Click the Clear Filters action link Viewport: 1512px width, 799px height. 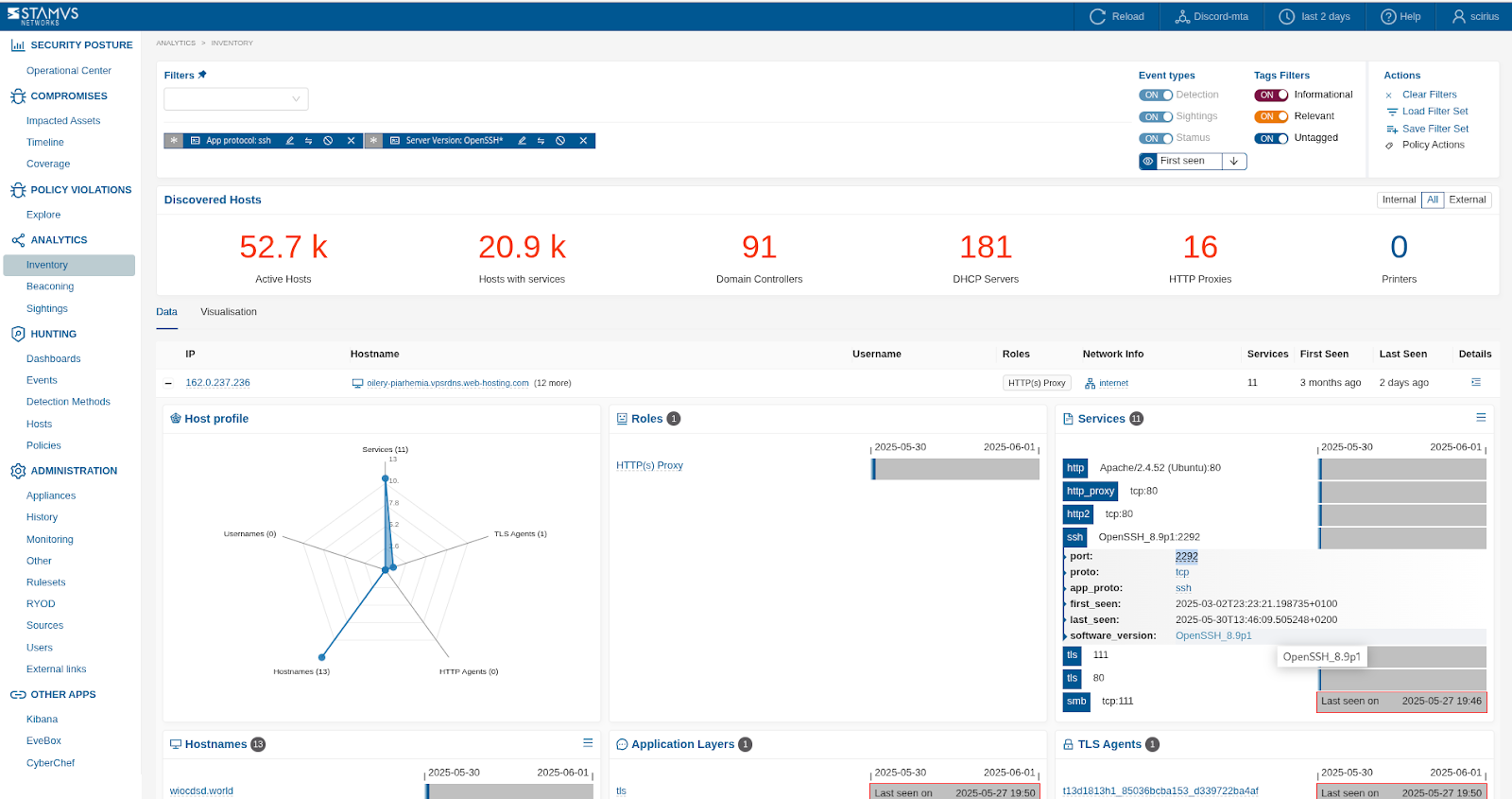pos(1429,95)
